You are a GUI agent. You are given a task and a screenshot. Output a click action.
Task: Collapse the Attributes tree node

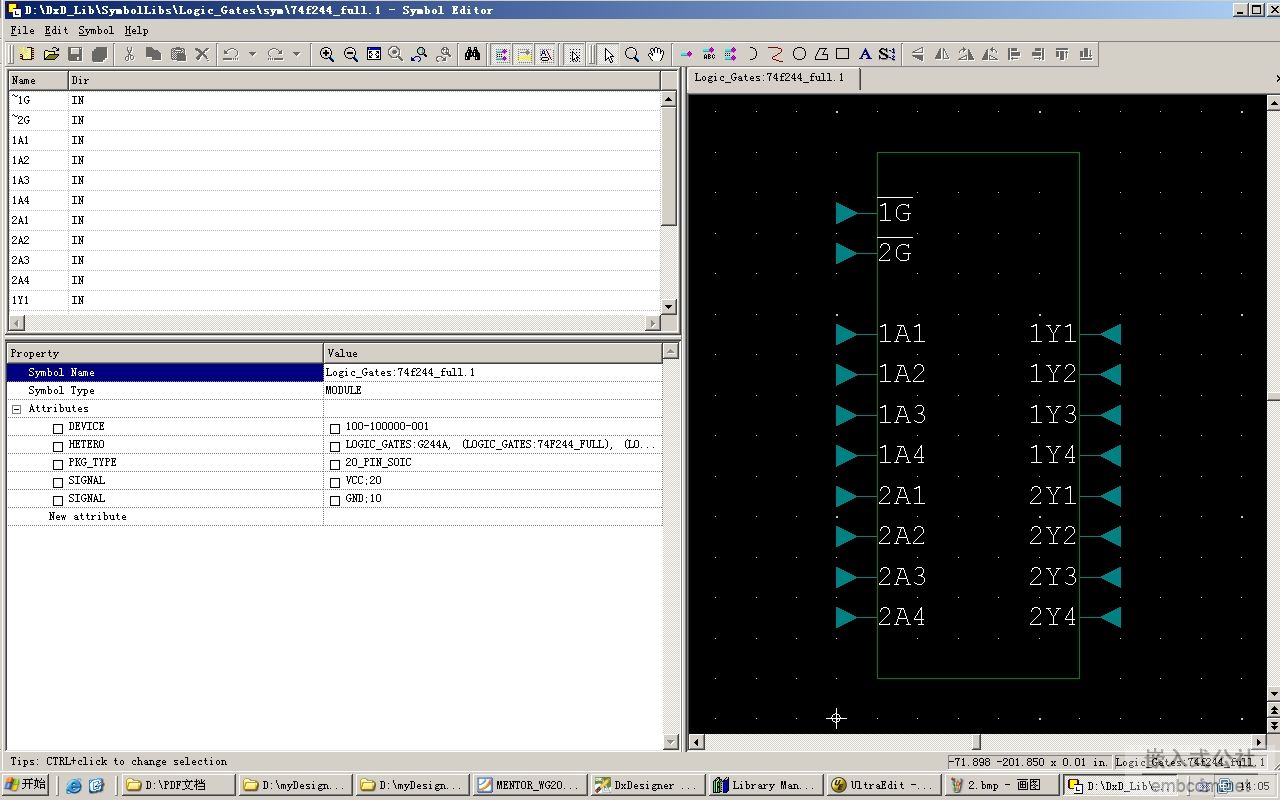pos(17,409)
